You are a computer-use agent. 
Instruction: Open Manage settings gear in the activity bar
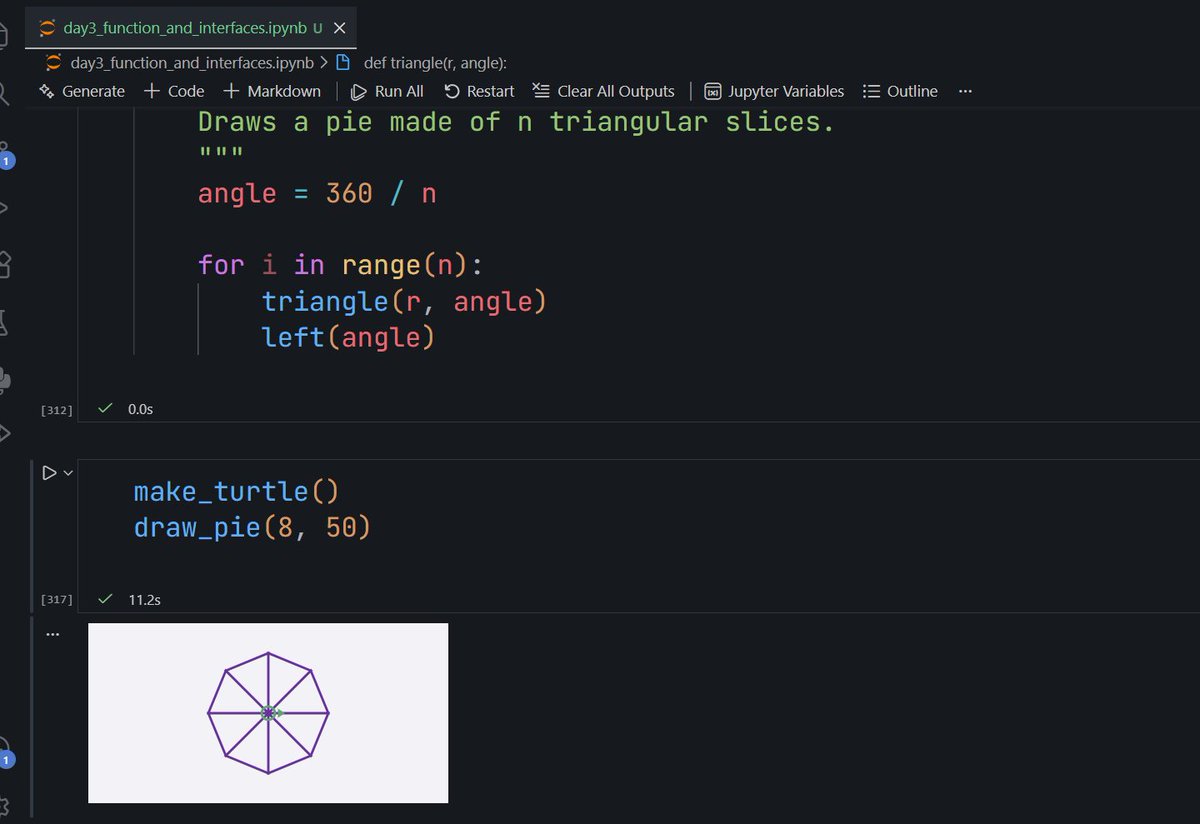6,808
